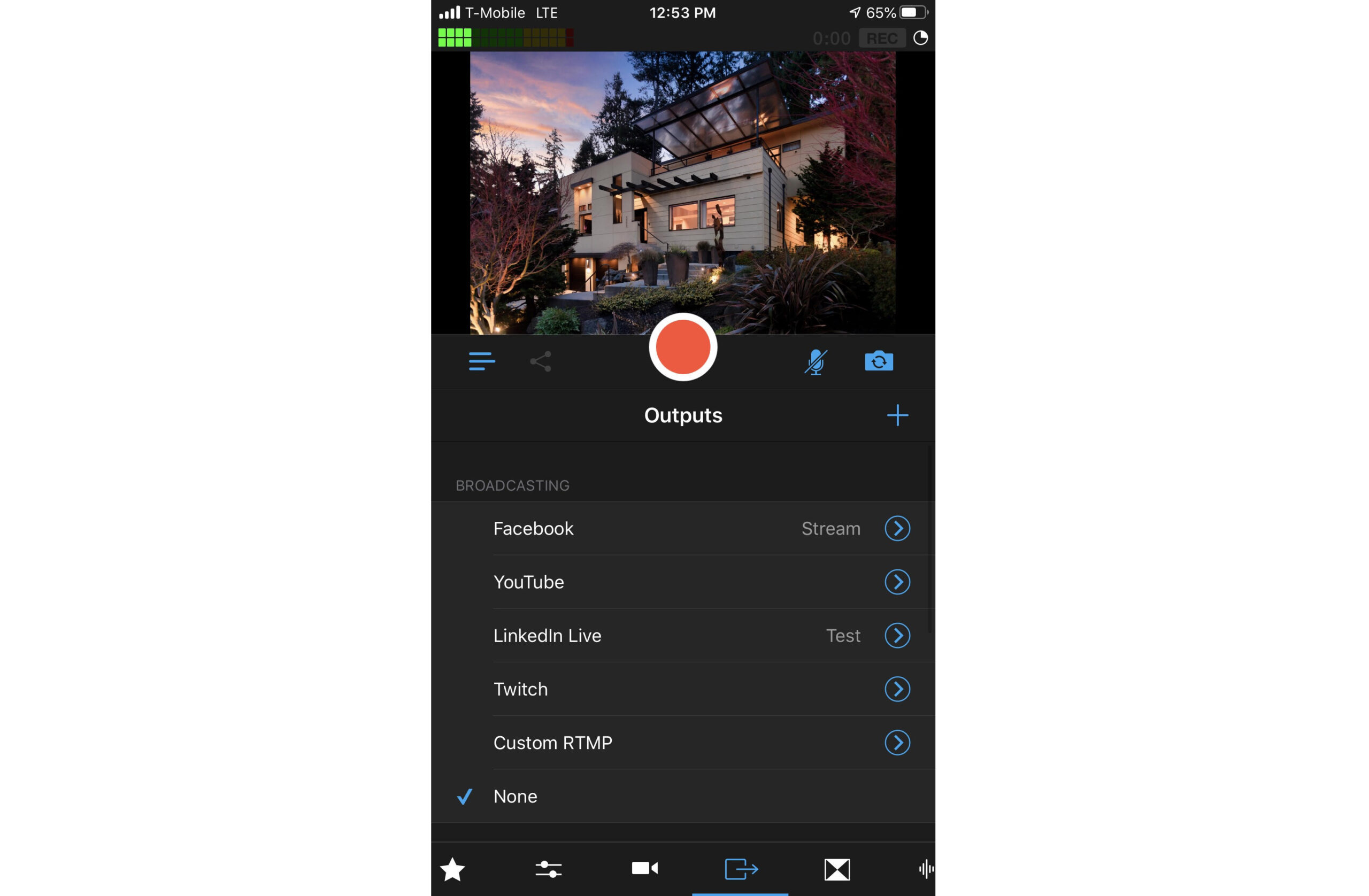Open the hamburger menu icon
Viewport: 1369px width, 896px height.
pyautogui.click(x=482, y=361)
